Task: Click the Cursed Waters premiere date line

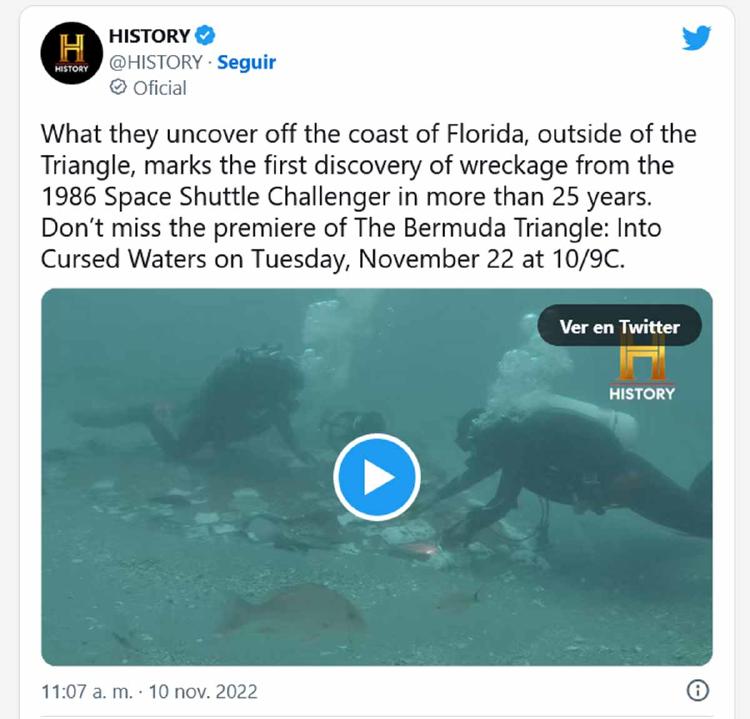Action: click(333, 259)
